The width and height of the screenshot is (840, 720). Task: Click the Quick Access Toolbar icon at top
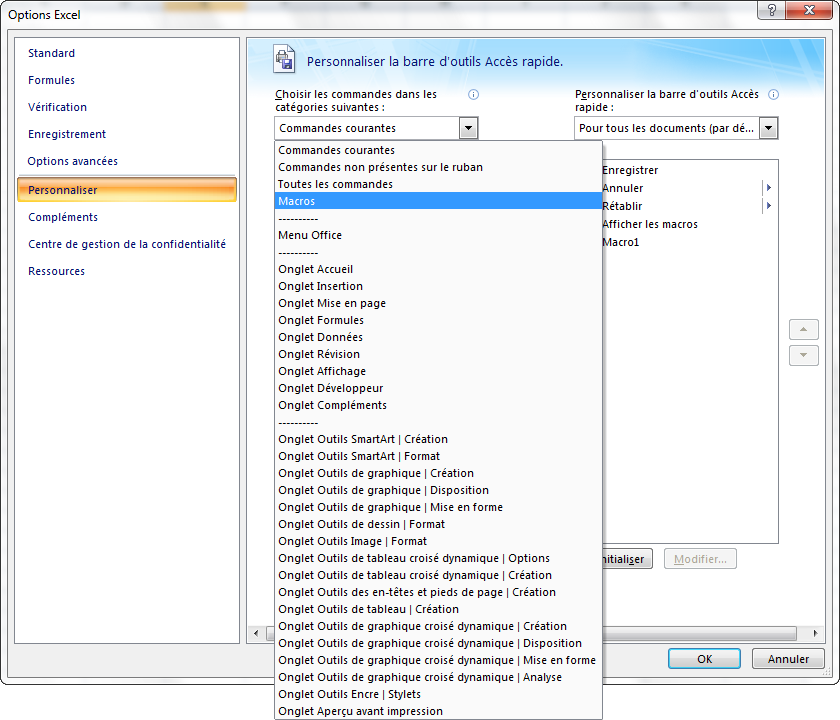pos(285,59)
